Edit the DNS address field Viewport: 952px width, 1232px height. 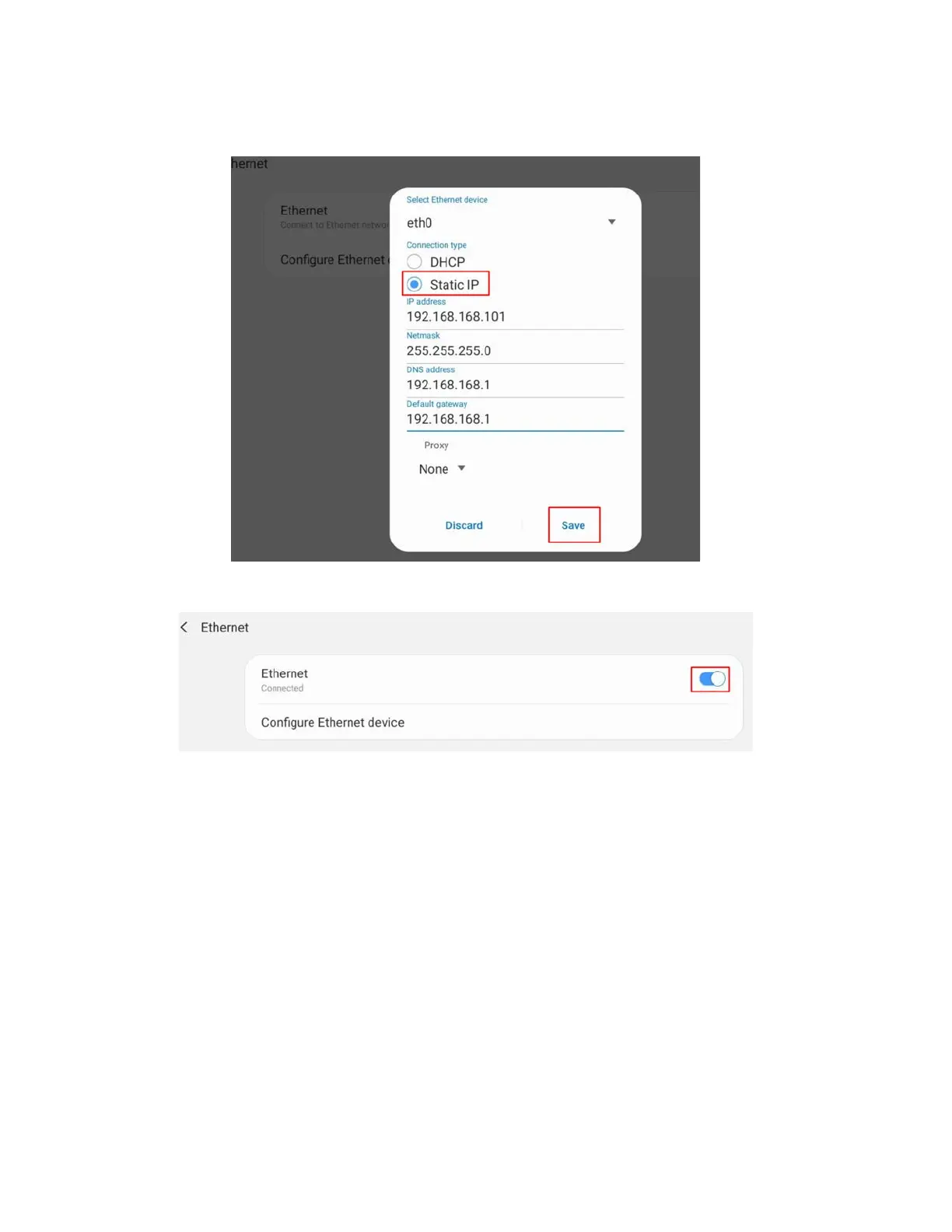pos(515,386)
